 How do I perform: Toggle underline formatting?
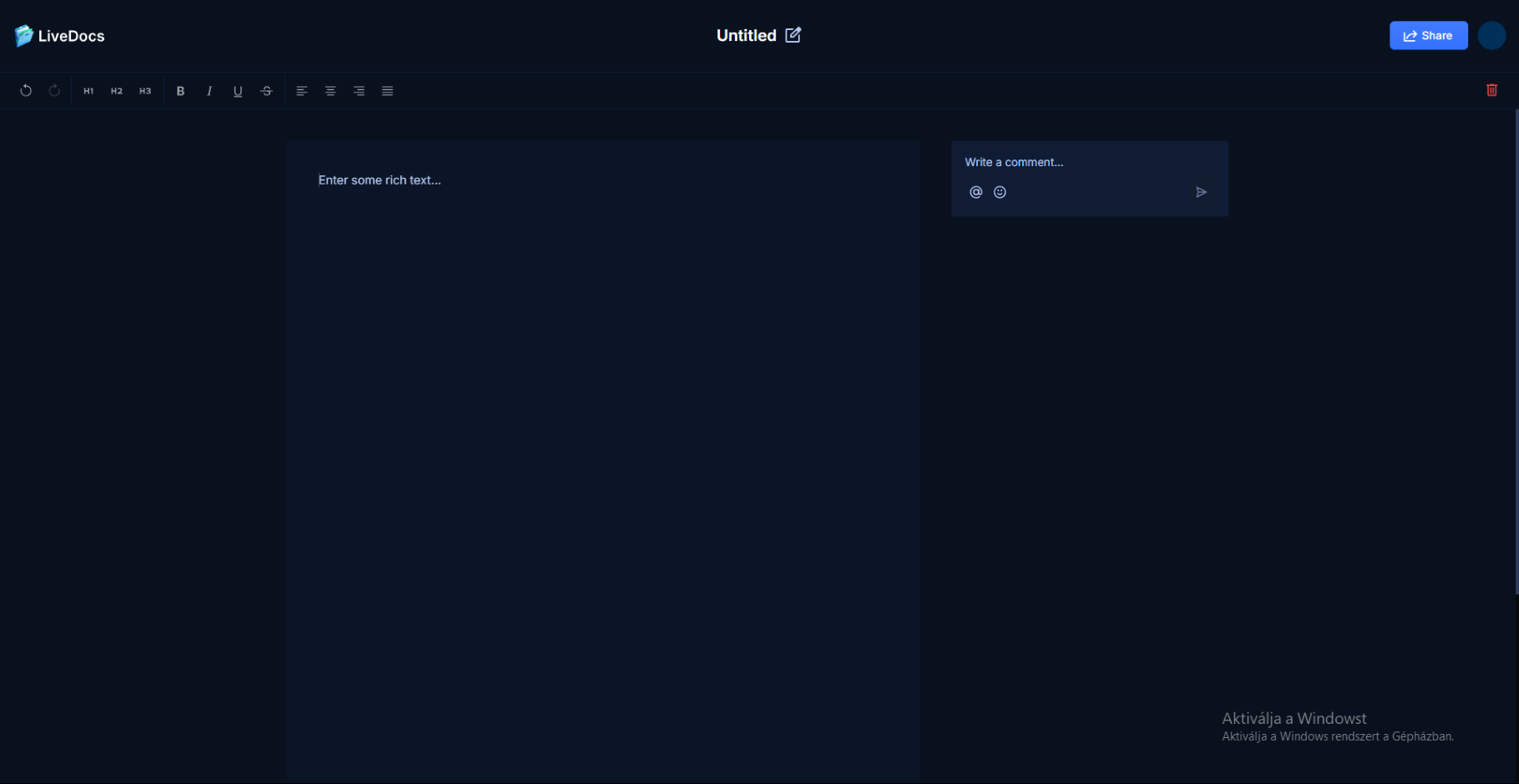238,91
